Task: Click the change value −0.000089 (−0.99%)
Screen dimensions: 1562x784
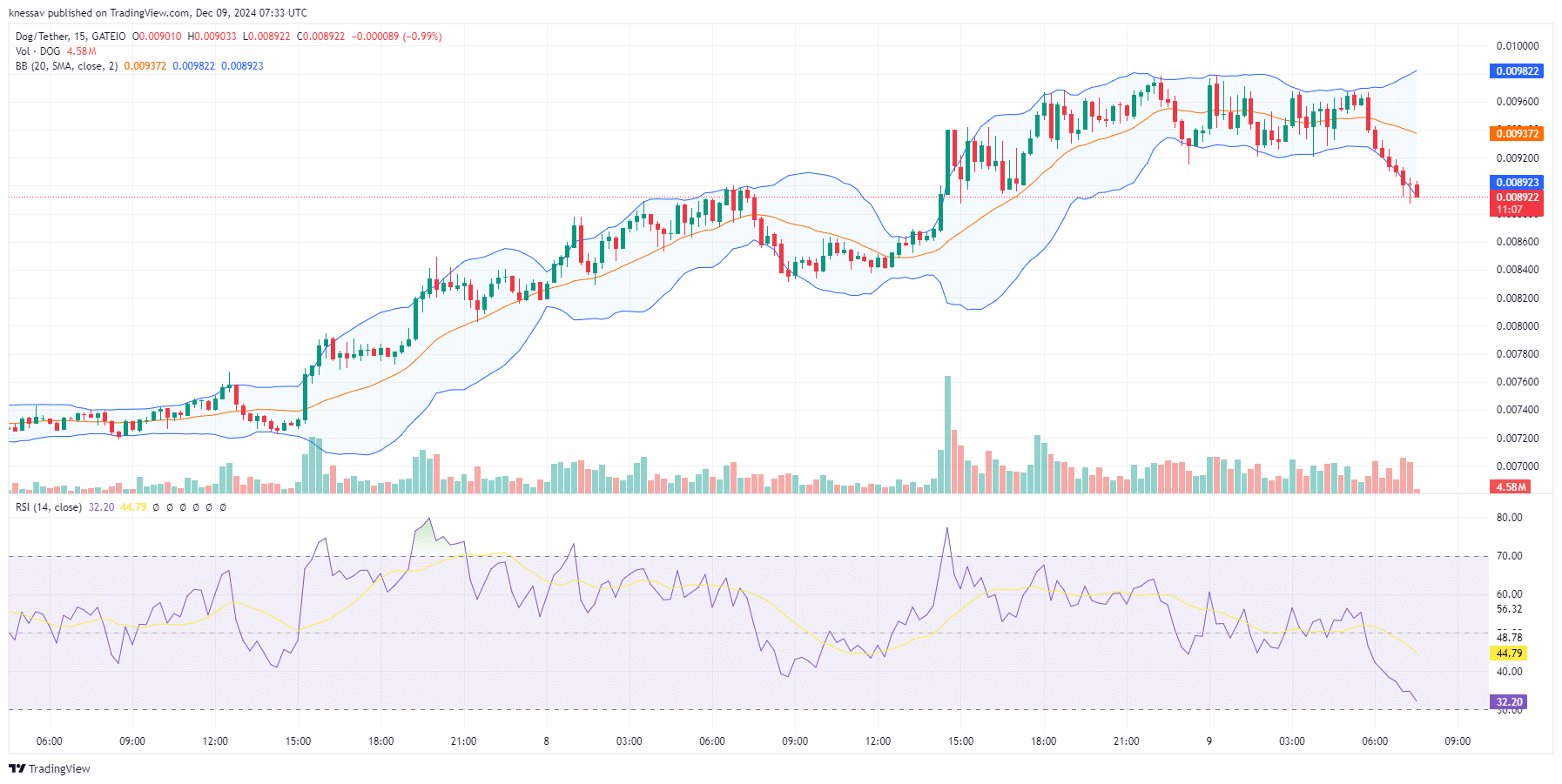Action: pyautogui.click(x=396, y=37)
